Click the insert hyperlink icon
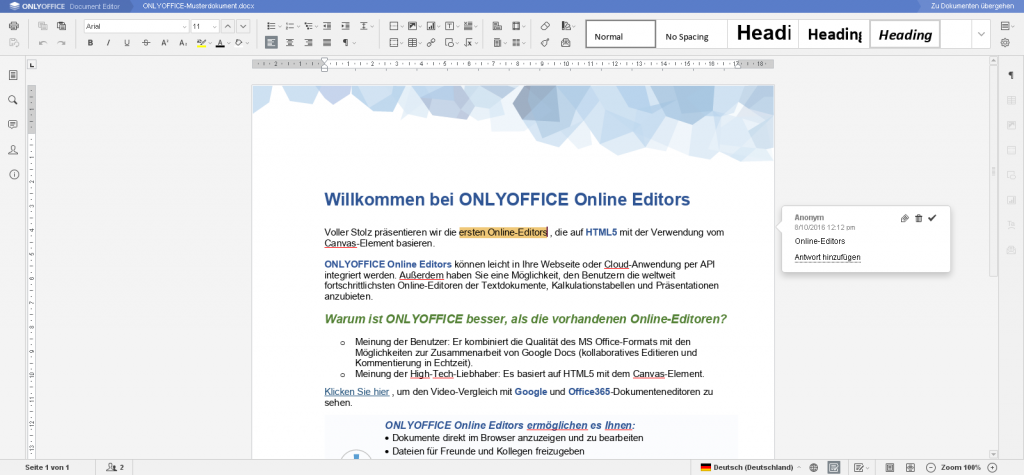The height and width of the screenshot is (475, 1024). (431, 43)
